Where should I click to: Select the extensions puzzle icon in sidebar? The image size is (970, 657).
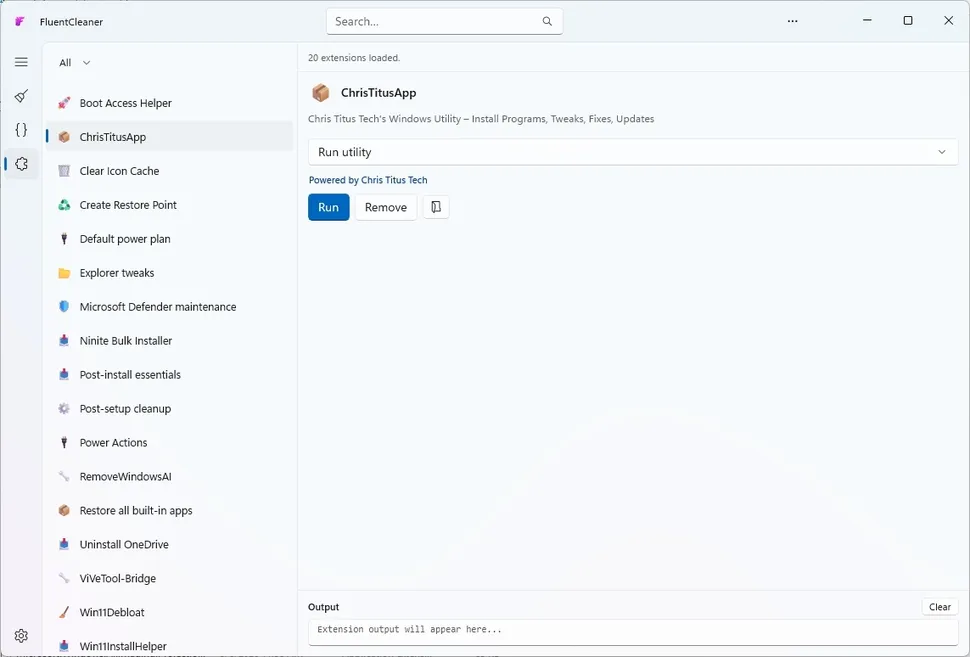pyautogui.click(x=21, y=164)
